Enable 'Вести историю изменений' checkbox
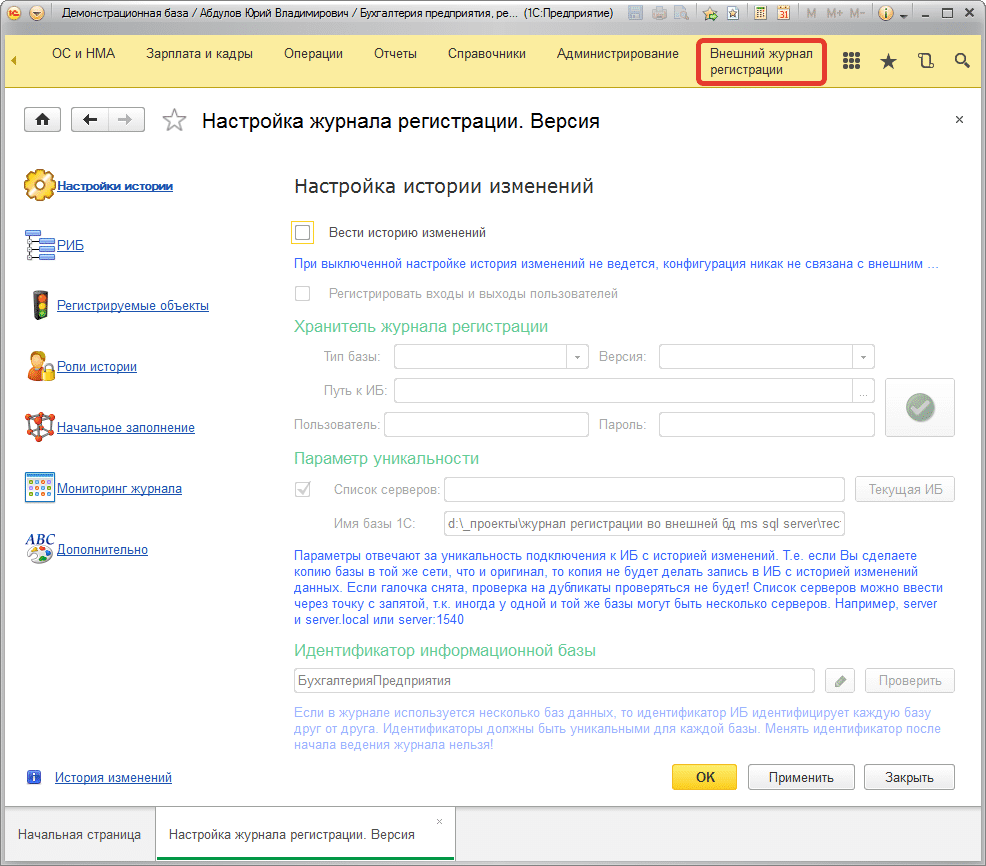Screen dimensions: 986x866 (x=303, y=233)
